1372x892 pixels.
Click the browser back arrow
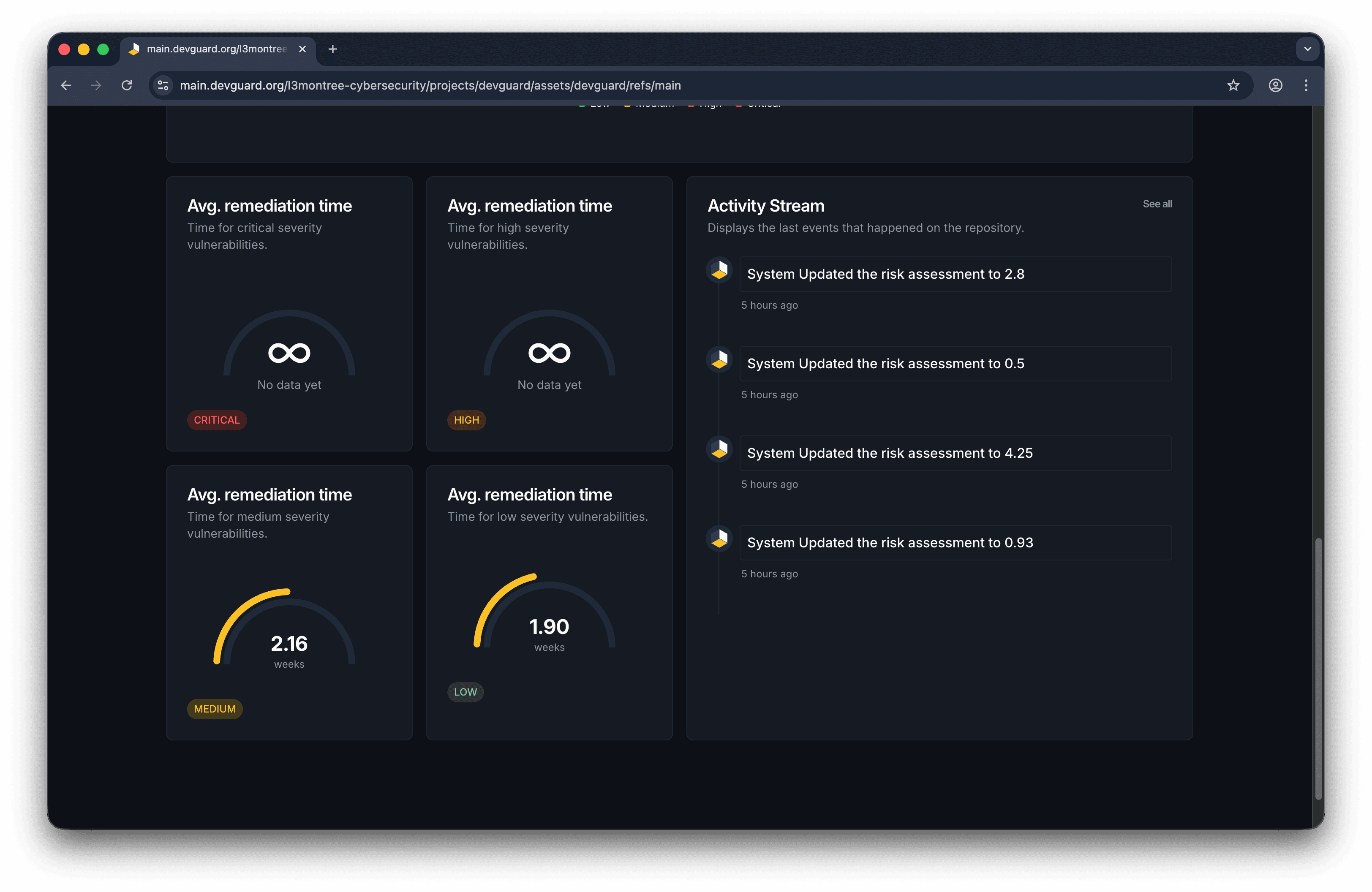point(66,85)
